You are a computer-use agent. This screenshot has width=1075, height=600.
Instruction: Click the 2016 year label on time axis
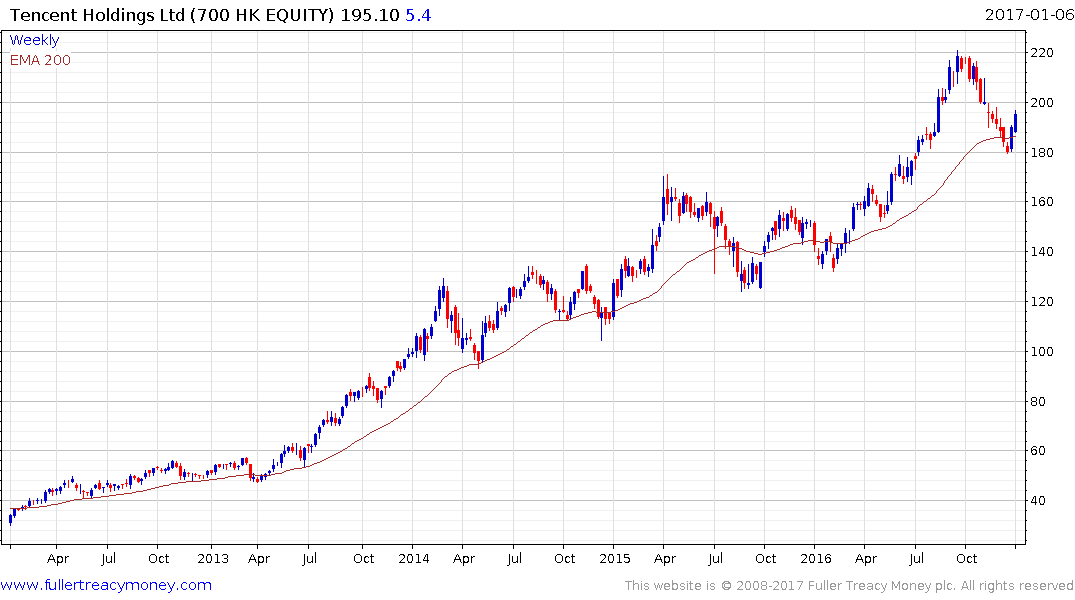(815, 558)
